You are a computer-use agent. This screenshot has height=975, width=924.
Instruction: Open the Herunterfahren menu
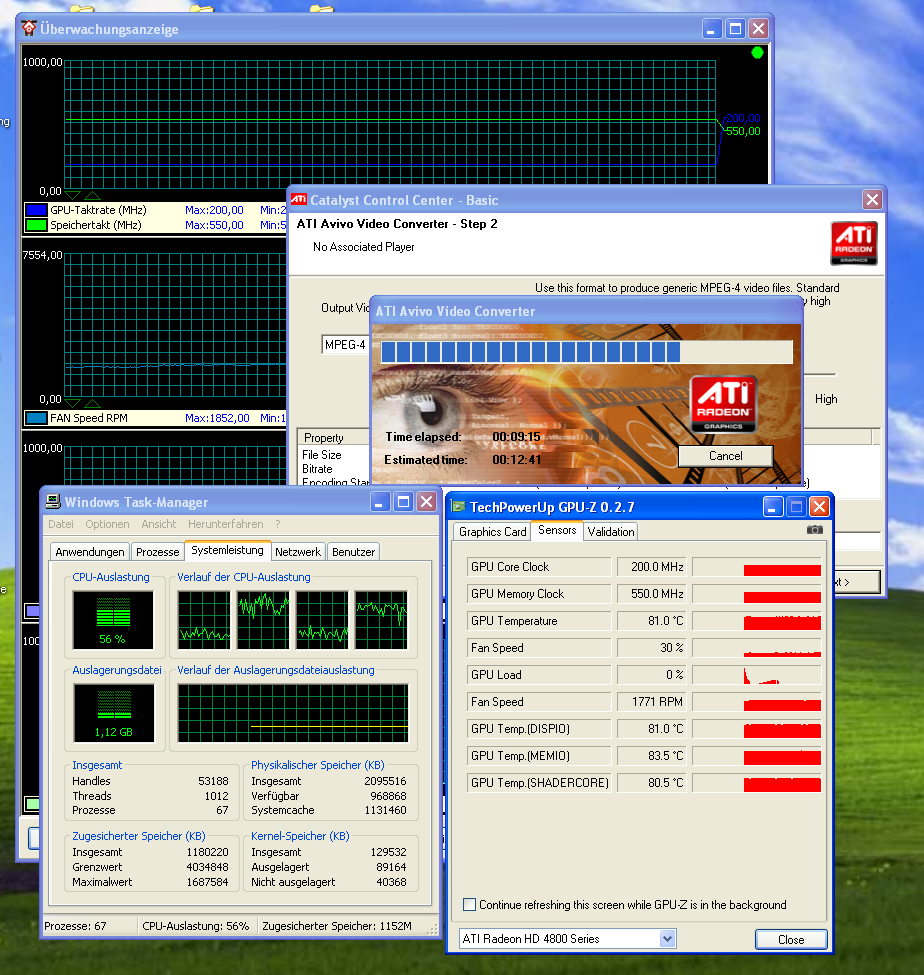click(226, 524)
